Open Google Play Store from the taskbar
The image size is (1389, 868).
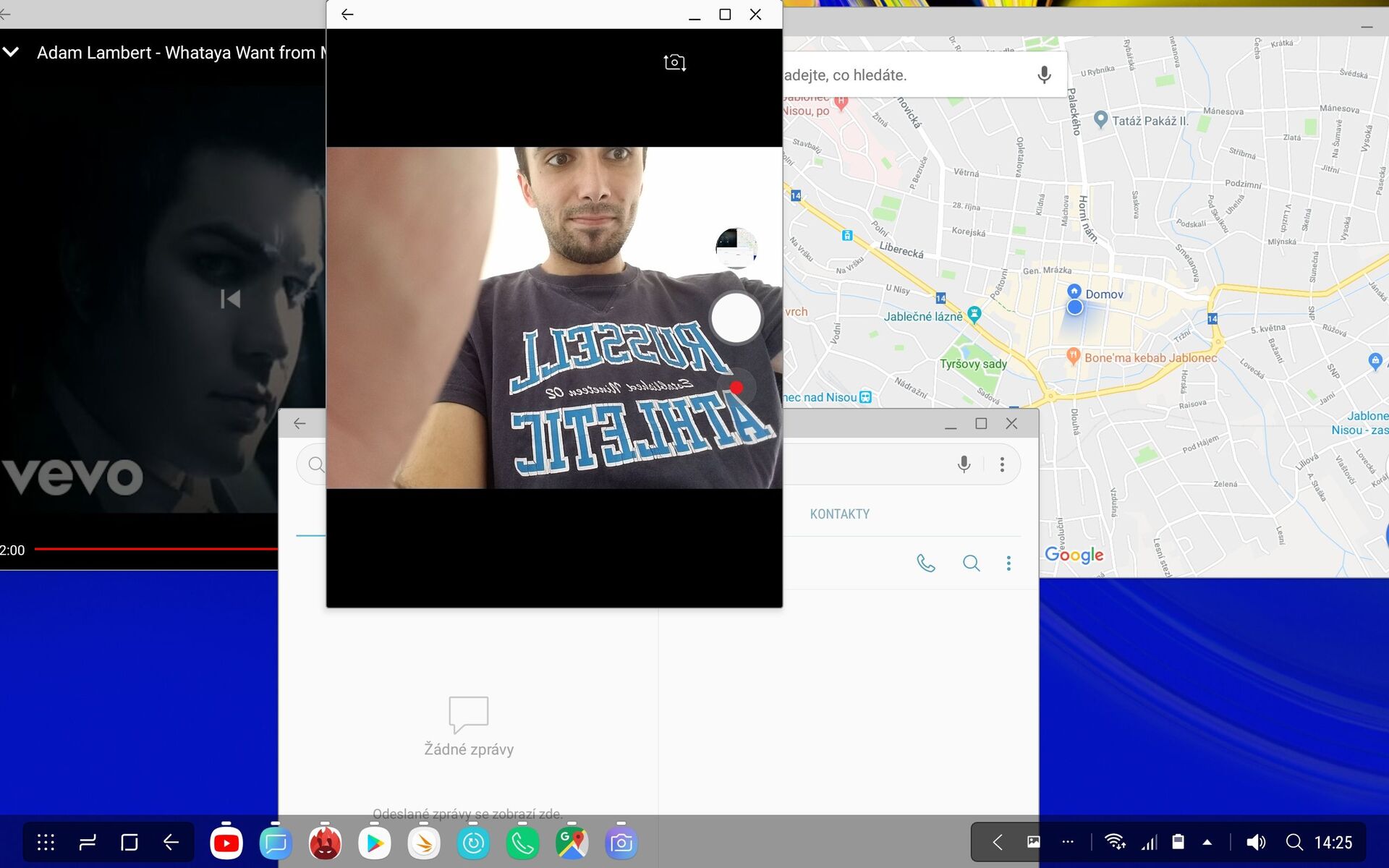pyautogui.click(x=375, y=843)
